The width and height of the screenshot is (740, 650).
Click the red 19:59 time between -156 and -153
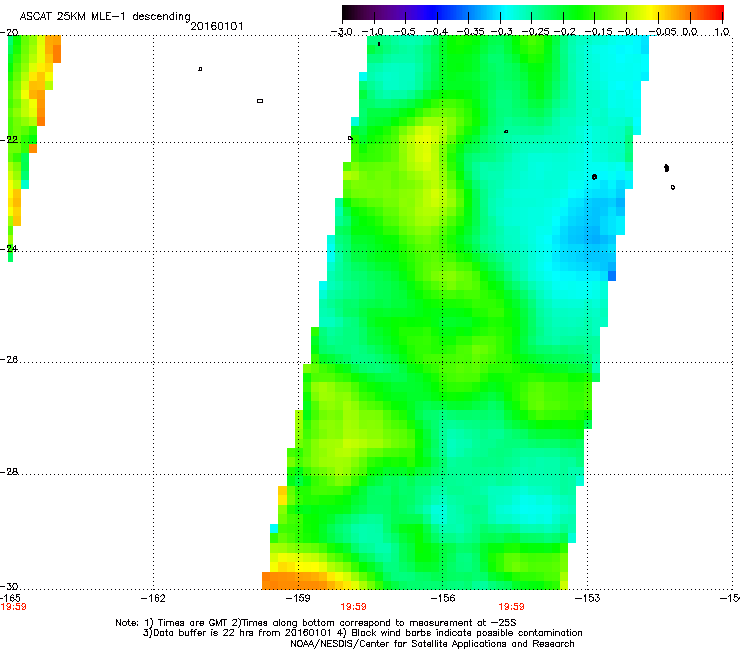[x=512, y=607]
